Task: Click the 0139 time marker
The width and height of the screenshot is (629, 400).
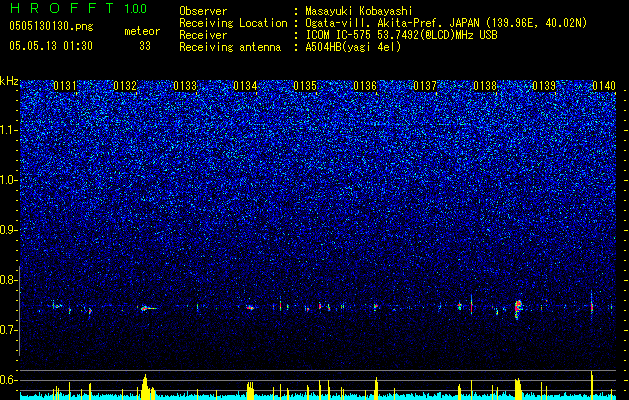Action: click(x=544, y=86)
